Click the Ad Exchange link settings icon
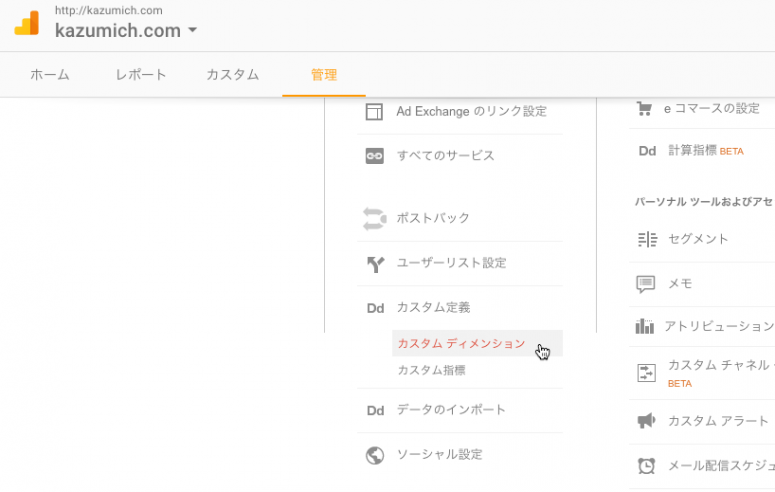This screenshot has width=775, height=492. [x=375, y=112]
